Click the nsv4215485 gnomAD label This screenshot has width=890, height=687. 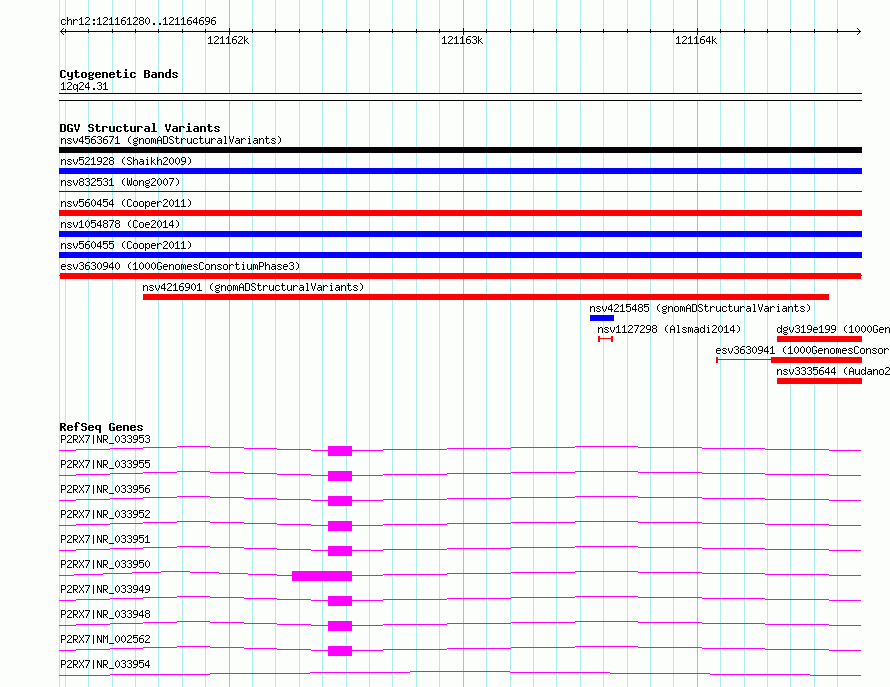(700, 308)
